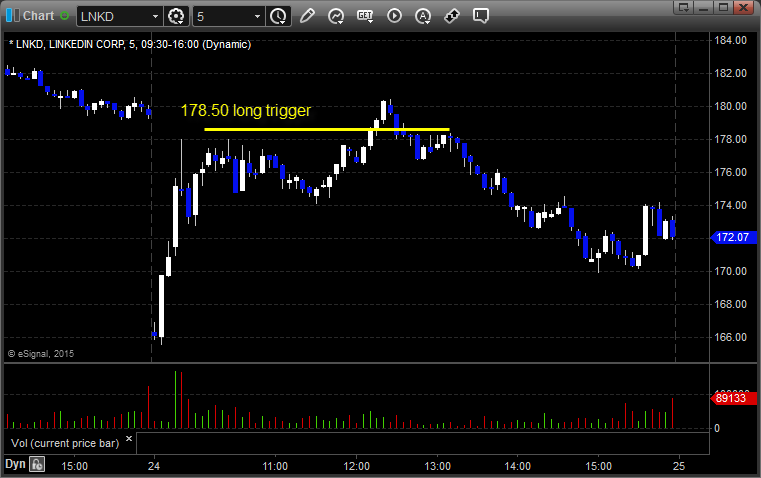
Task: Click the blue Chart window type icon
Action: coord(13,16)
